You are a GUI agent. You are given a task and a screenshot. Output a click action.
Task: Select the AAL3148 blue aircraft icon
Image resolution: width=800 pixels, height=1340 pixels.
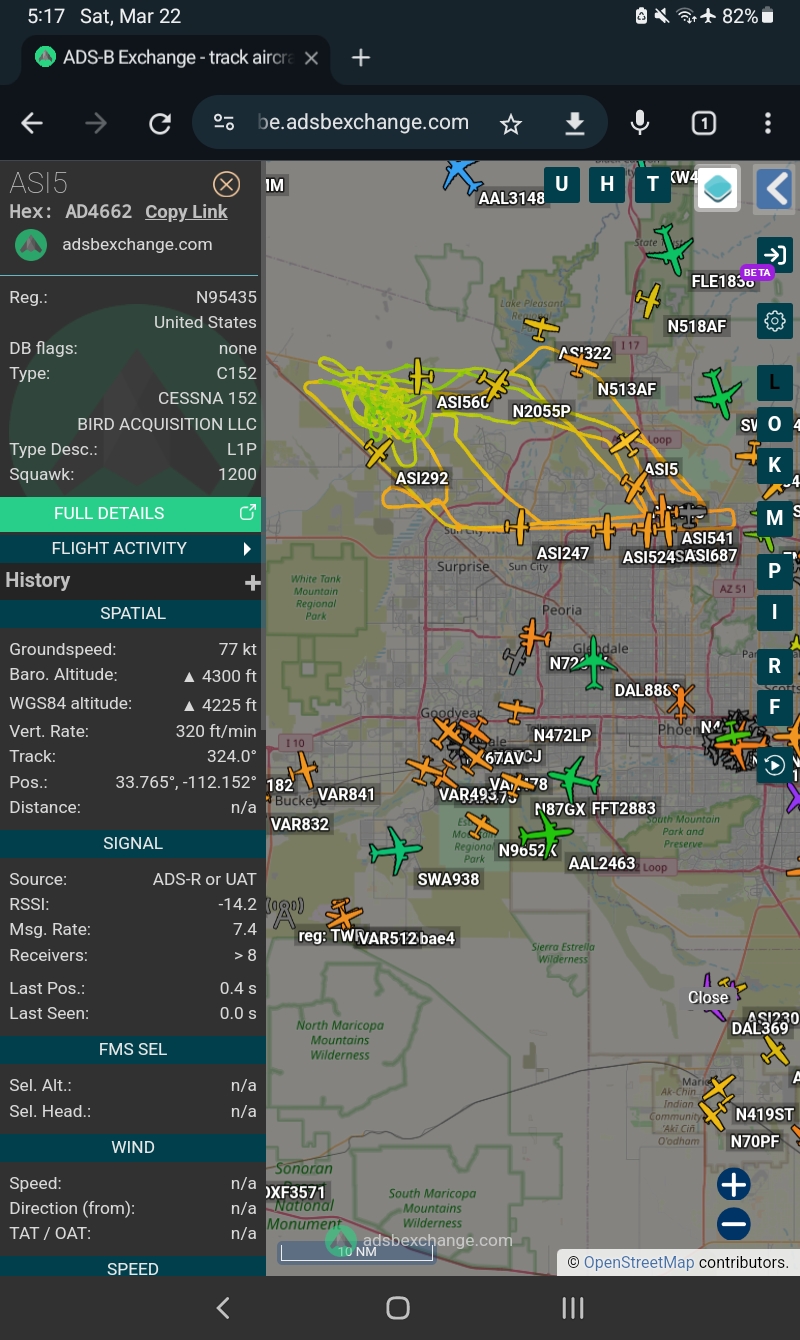[461, 173]
